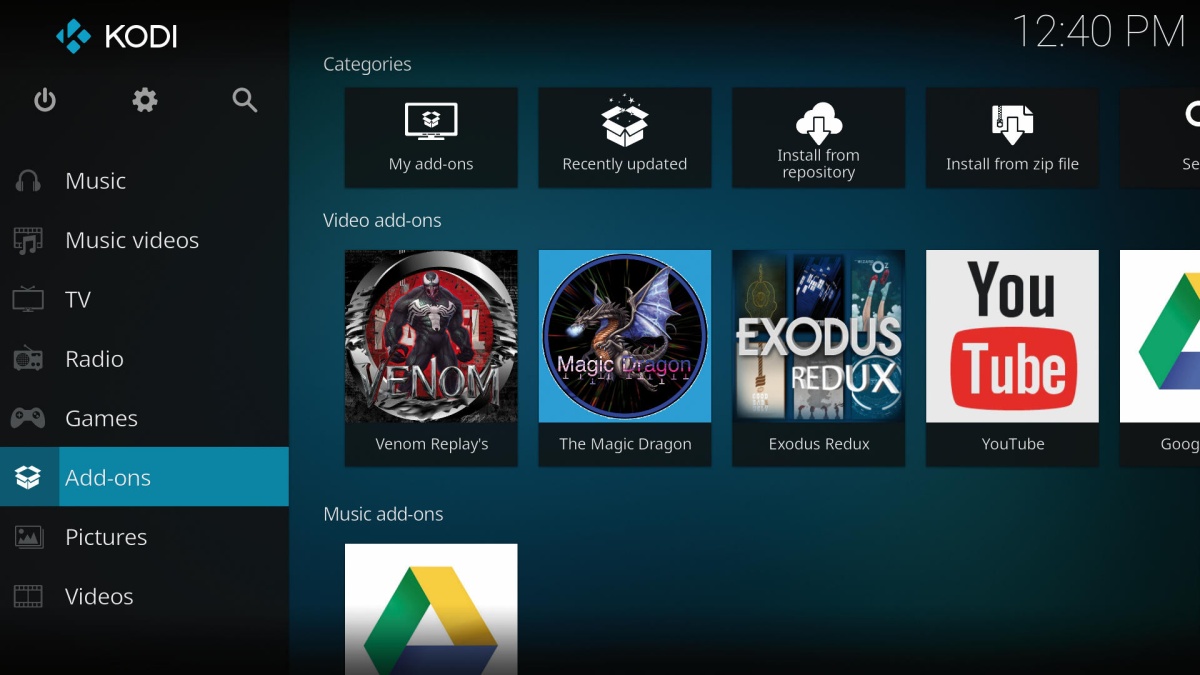The height and width of the screenshot is (675, 1200).
Task: Click the gamepad icon beside Games
Action: [28, 418]
